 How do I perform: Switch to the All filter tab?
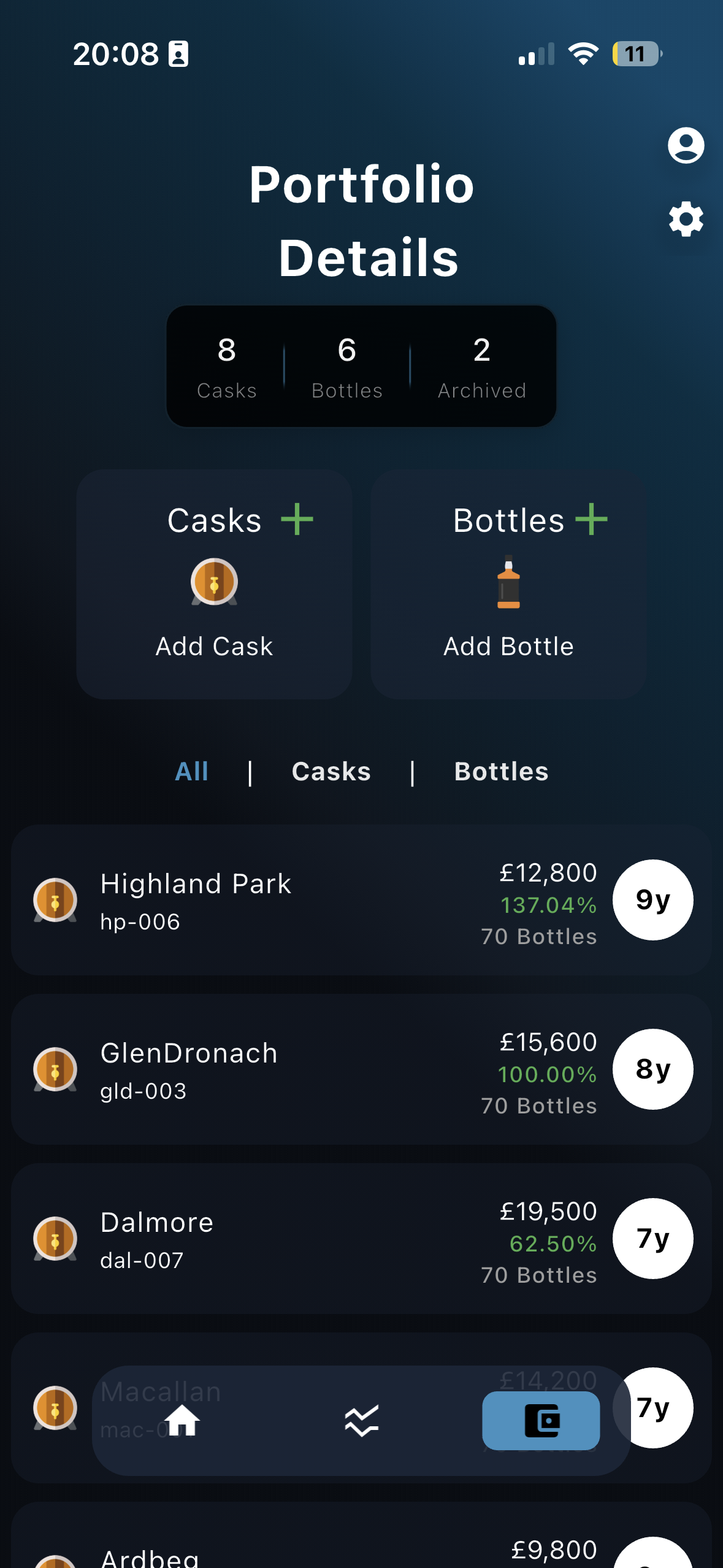click(192, 772)
